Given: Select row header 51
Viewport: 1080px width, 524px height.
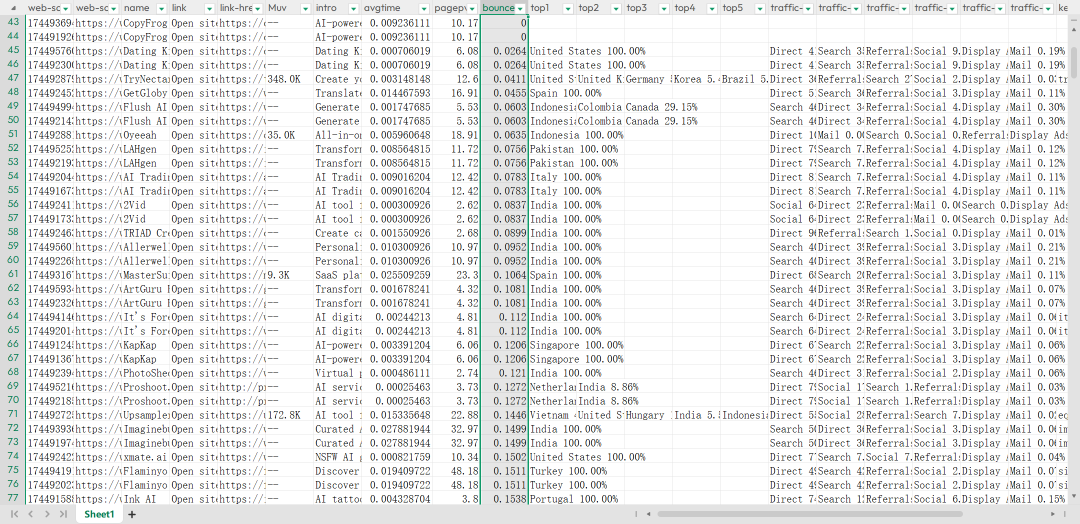Looking at the screenshot, I should 12,135.
